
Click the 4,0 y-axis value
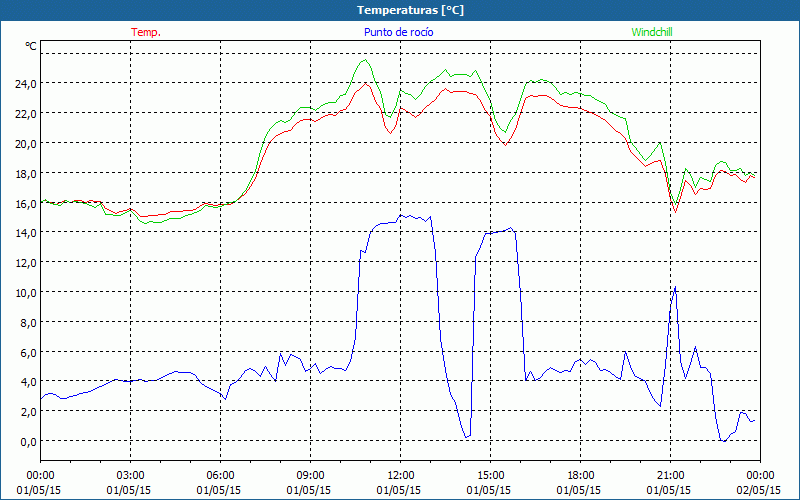pyautogui.click(x=28, y=382)
